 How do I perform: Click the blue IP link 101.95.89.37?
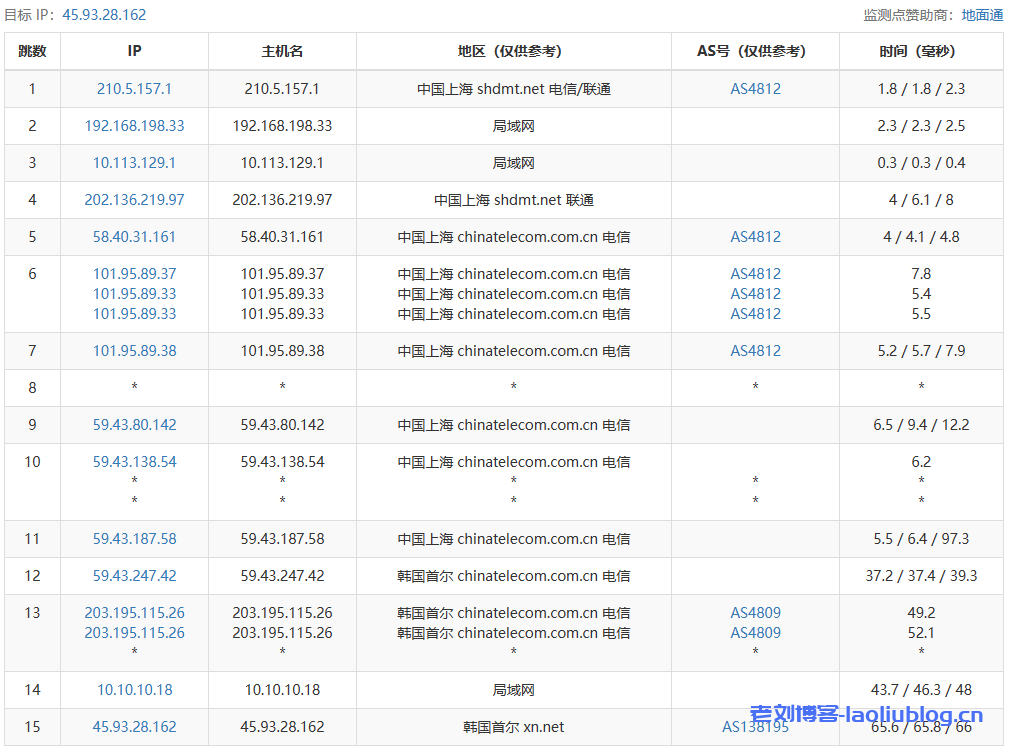point(134,274)
